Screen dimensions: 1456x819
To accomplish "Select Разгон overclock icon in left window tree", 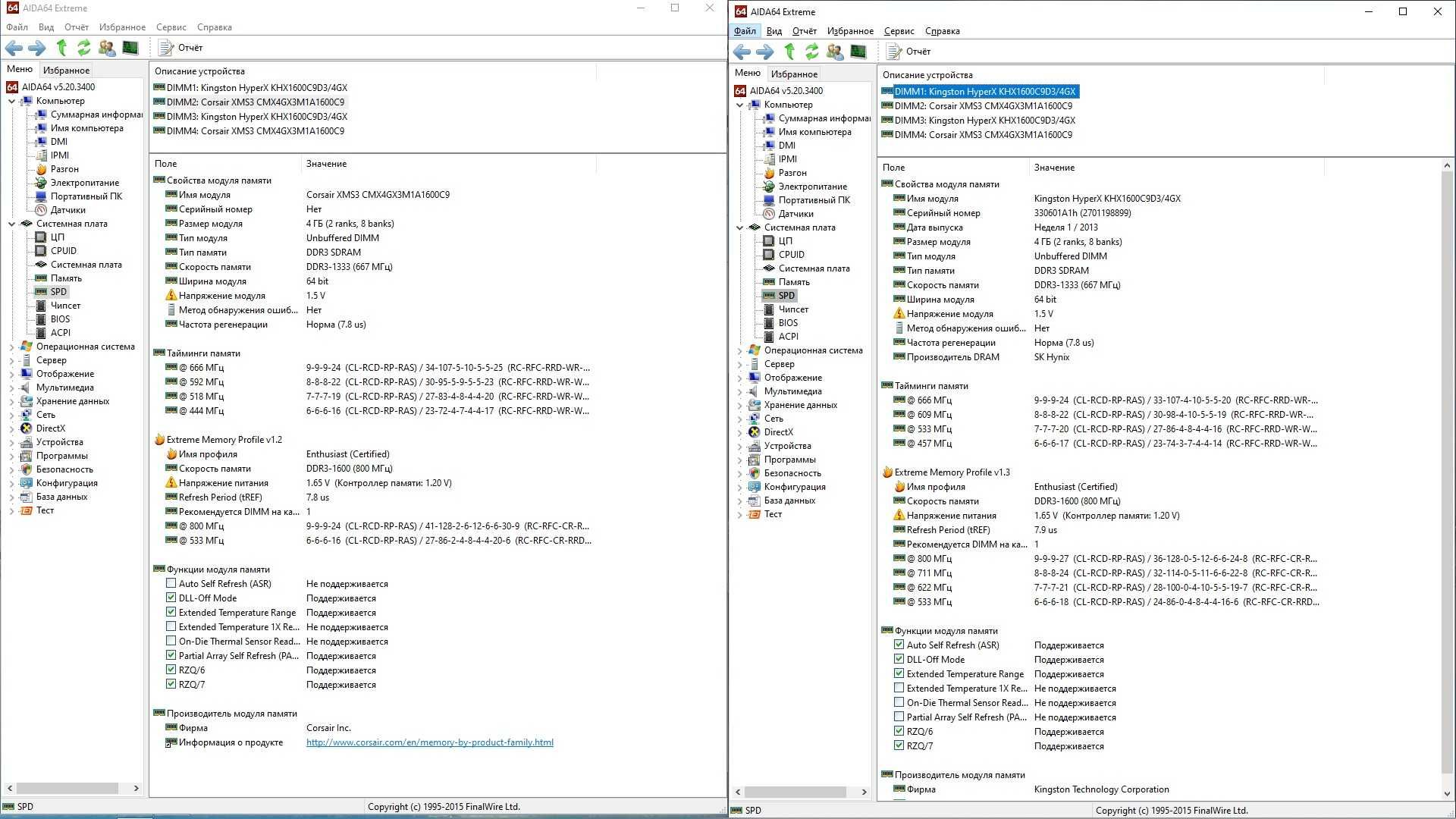I will pyautogui.click(x=41, y=169).
